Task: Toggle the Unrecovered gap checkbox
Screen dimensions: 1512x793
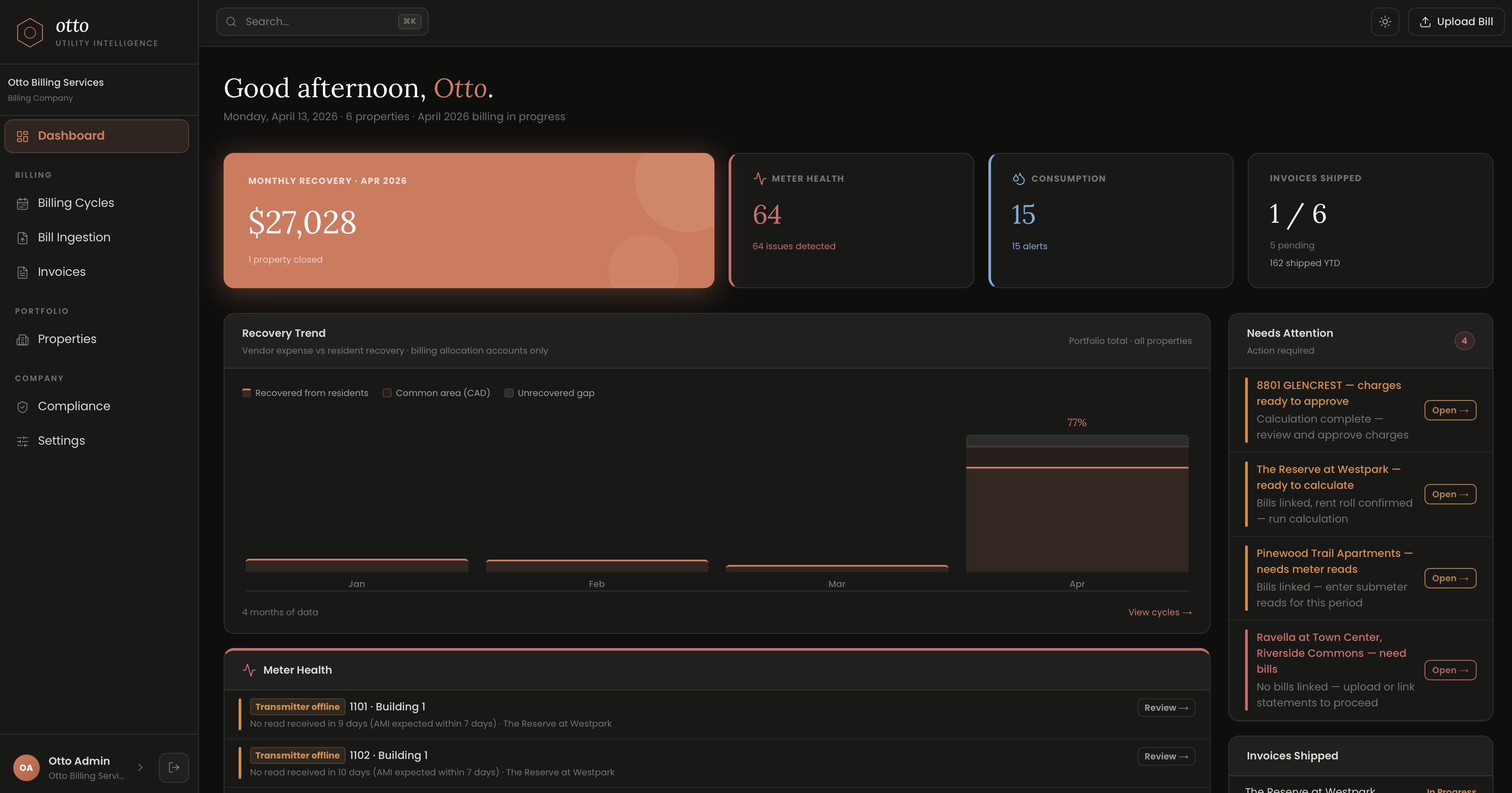Action: coord(509,393)
